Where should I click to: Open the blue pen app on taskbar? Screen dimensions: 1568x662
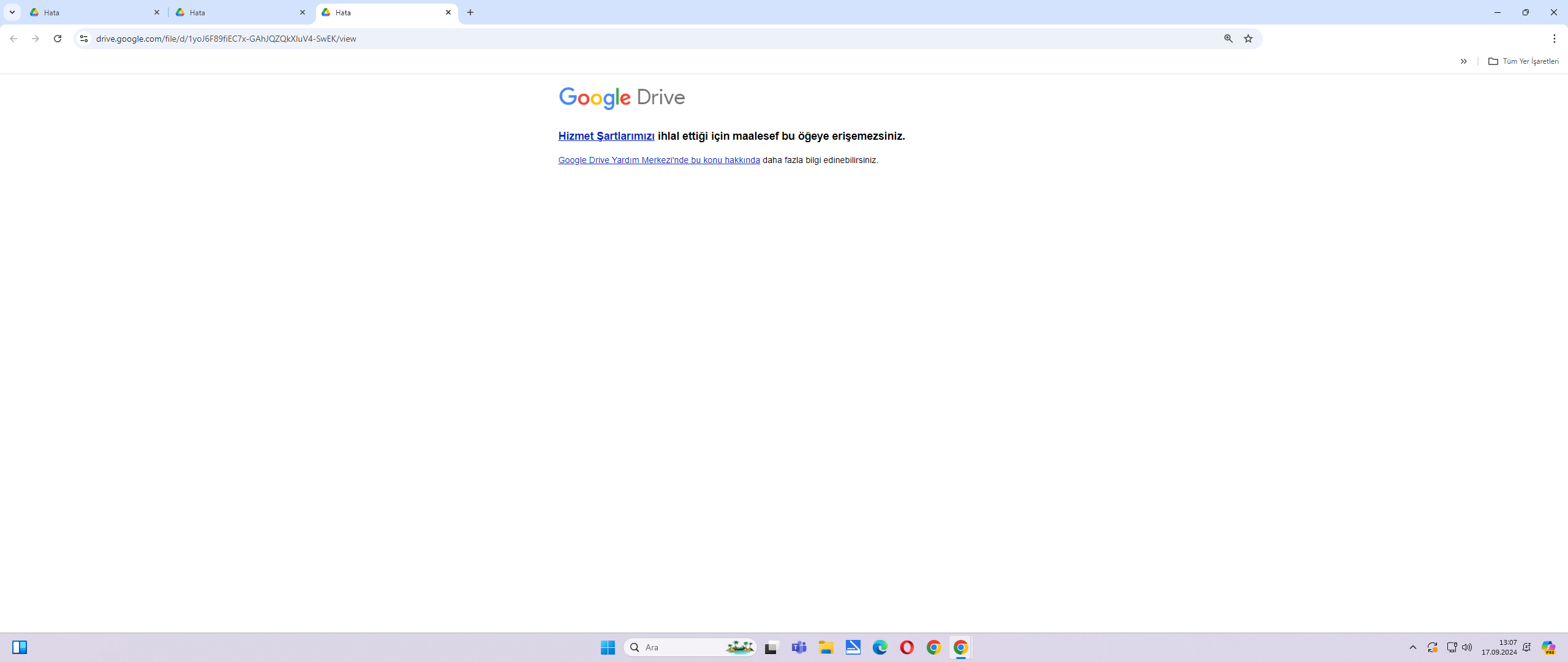(x=853, y=647)
